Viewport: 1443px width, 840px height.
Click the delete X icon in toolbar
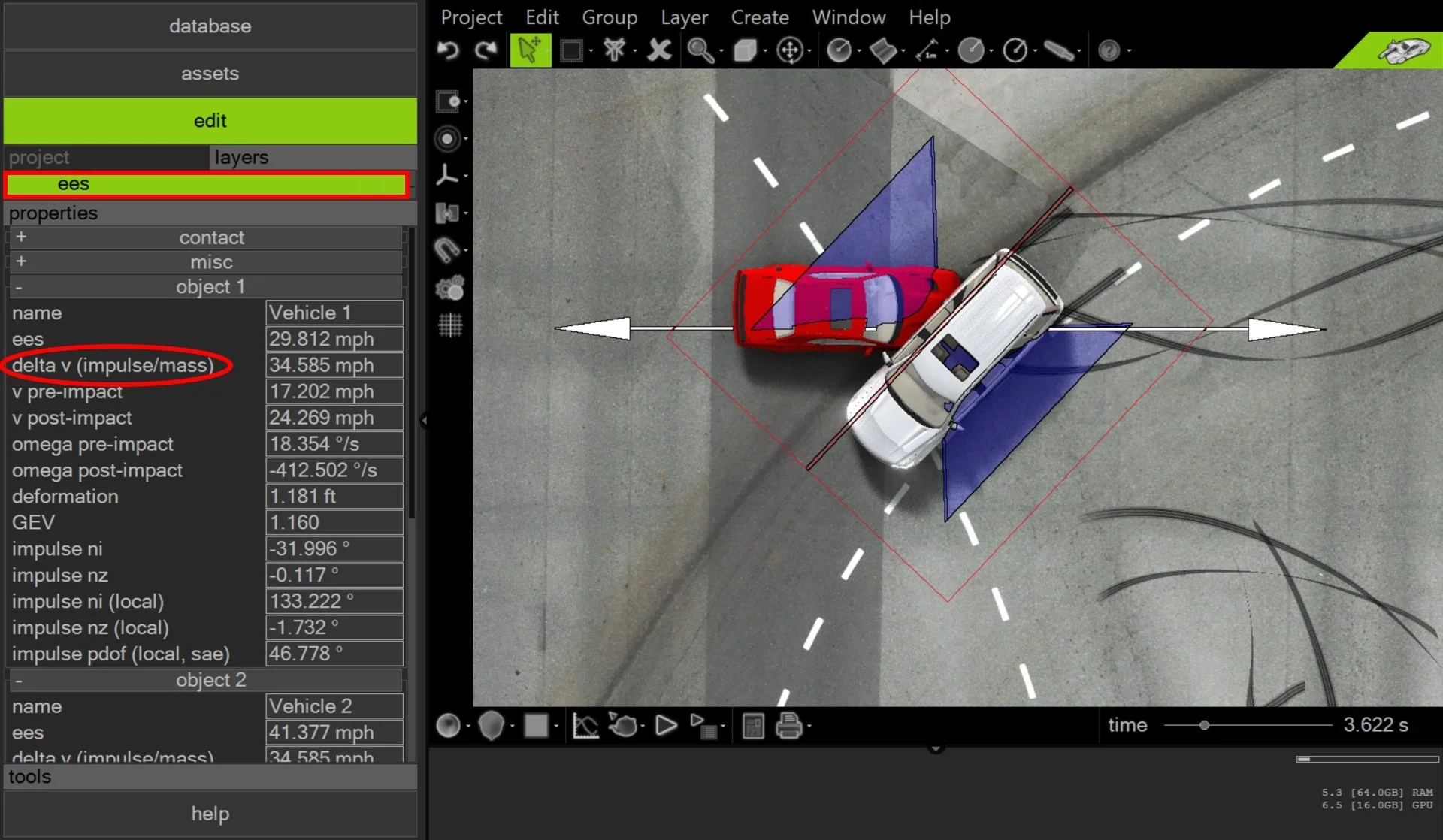(659, 50)
